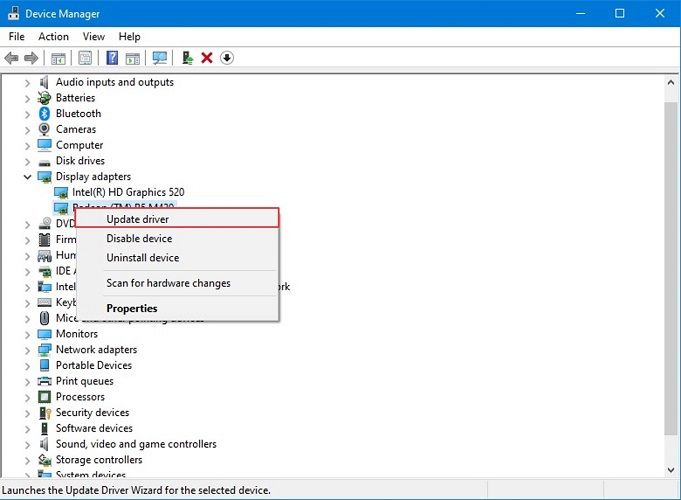Viewport: 681px width, 500px height.
Task: Choose Update driver from context menu
Action: [177, 219]
